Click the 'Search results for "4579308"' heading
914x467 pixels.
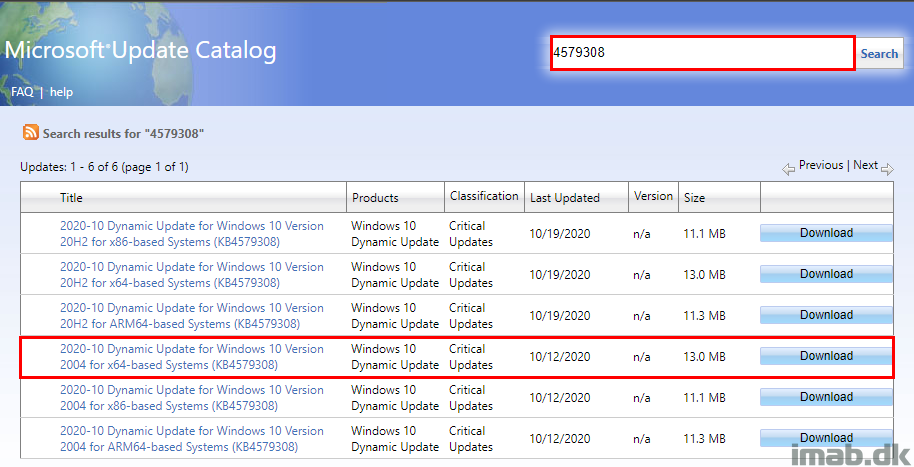tap(123, 134)
